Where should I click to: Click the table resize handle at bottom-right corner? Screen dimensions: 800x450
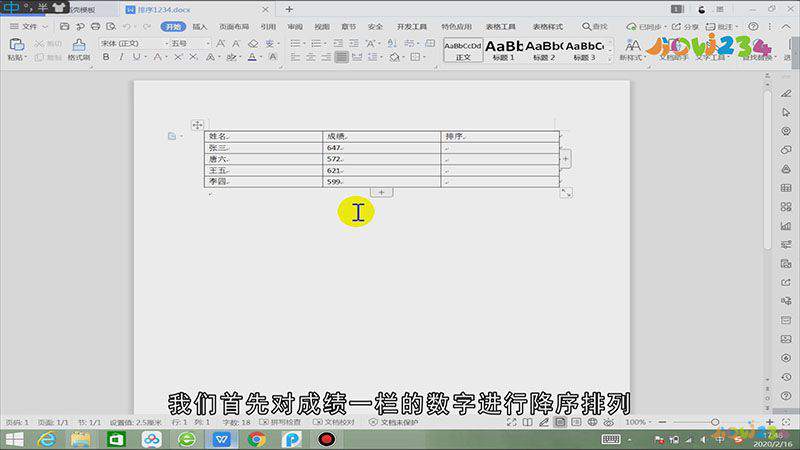point(566,192)
